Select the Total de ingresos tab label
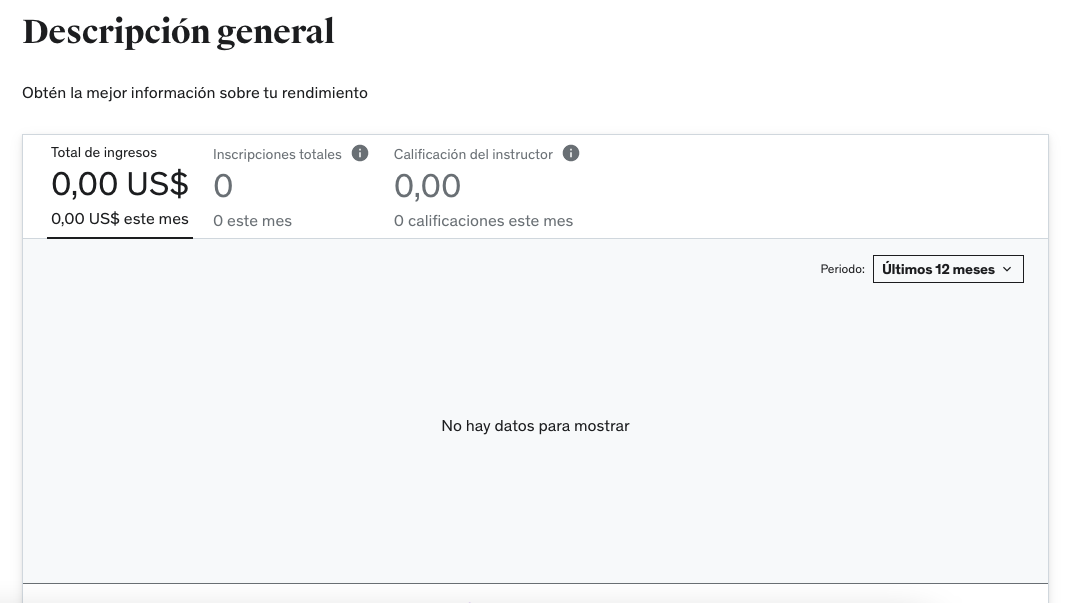Viewport: 1071px width, 603px height. pos(104,153)
